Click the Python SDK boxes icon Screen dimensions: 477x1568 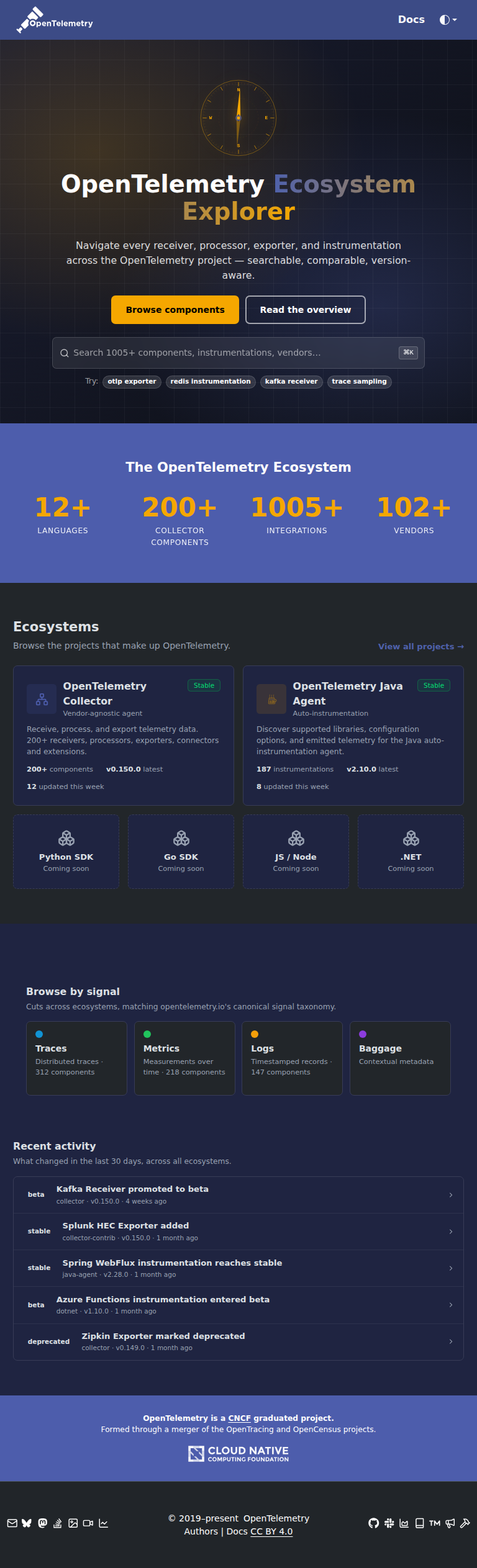pyautogui.click(x=66, y=839)
